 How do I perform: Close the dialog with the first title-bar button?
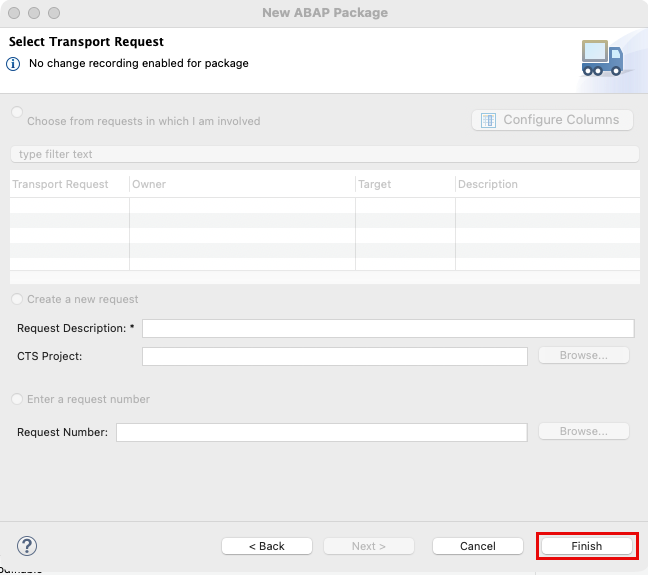pyautogui.click(x=14, y=13)
